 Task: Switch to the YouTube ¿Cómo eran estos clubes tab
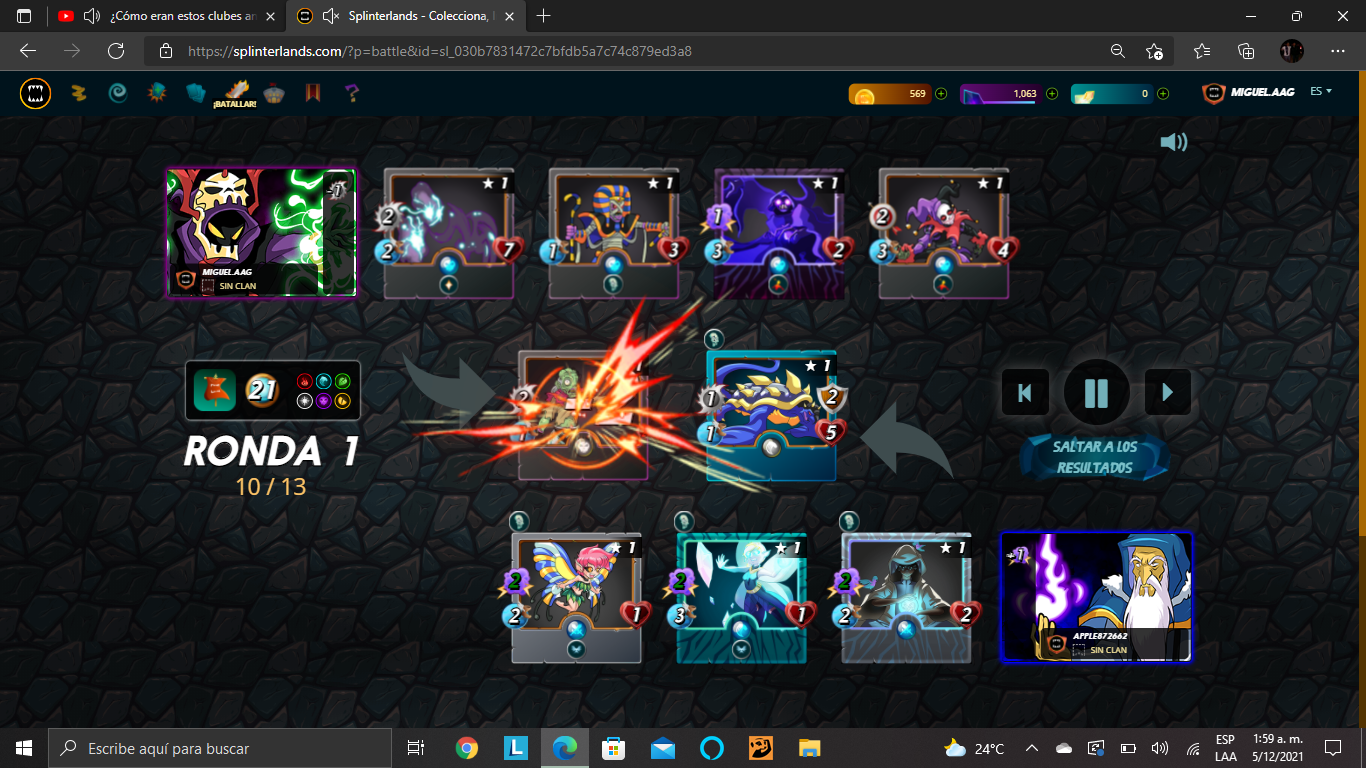point(165,16)
